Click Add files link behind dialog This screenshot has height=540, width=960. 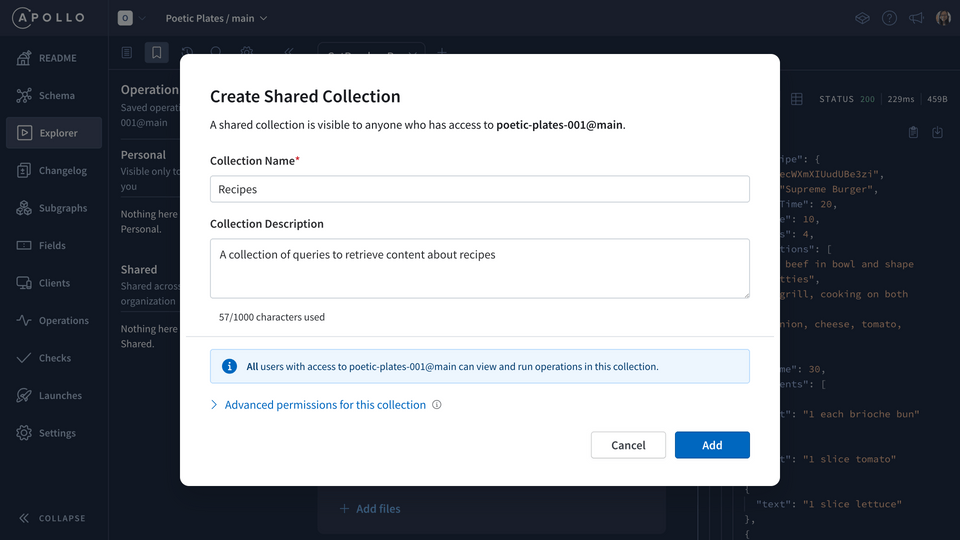click(370, 509)
